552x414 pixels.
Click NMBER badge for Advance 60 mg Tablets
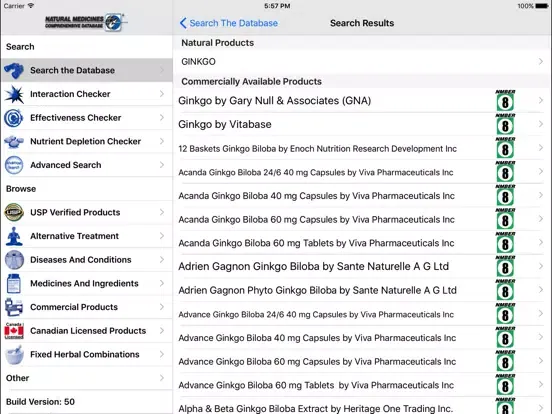[x=505, y=384]
